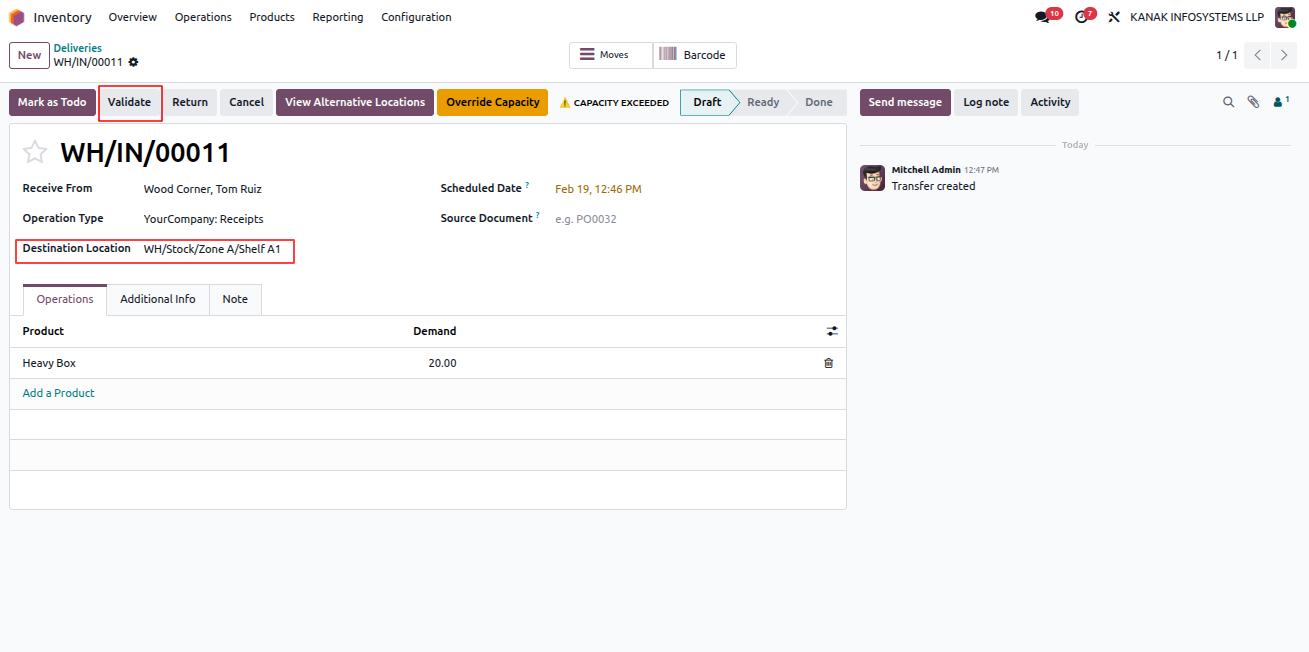Mark WH/IN/00011 as favorite star
Viewport: 1309px width, 652px height.
(35, 152)
